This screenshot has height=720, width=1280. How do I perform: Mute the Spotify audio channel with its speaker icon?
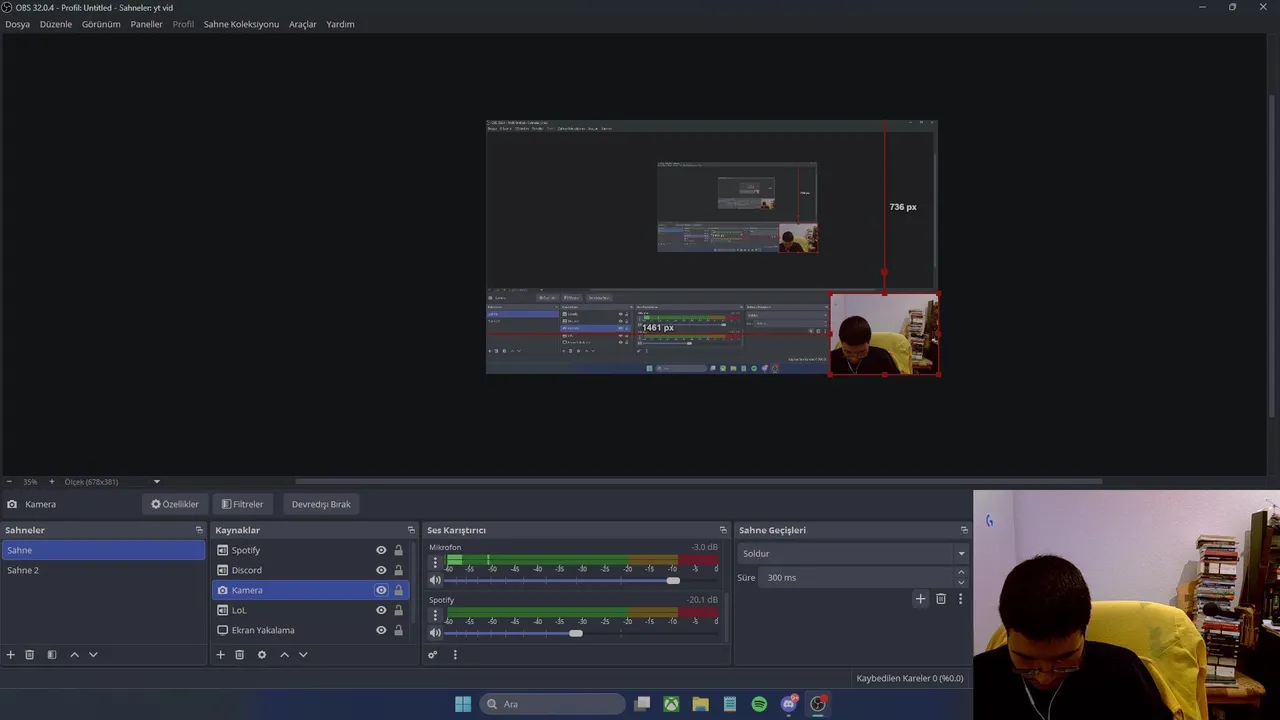(x=435, y=633)
